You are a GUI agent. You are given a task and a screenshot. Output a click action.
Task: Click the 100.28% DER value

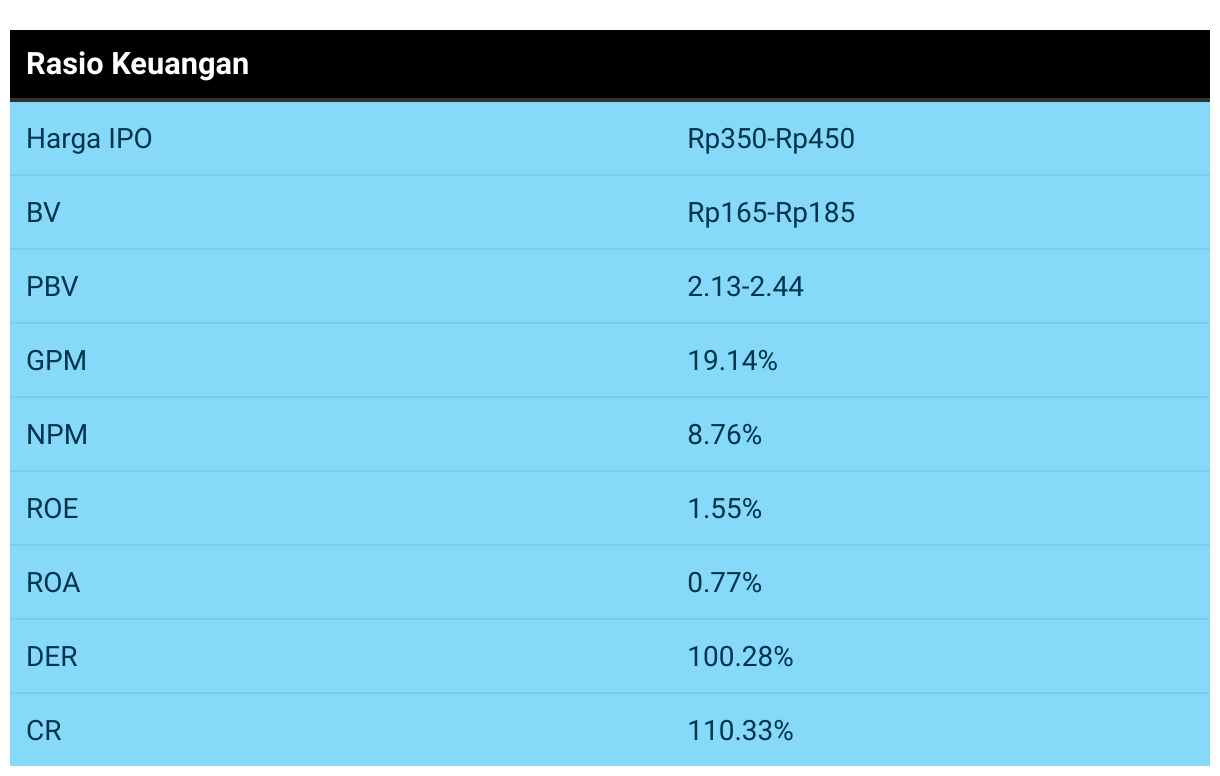coord(740,657)
